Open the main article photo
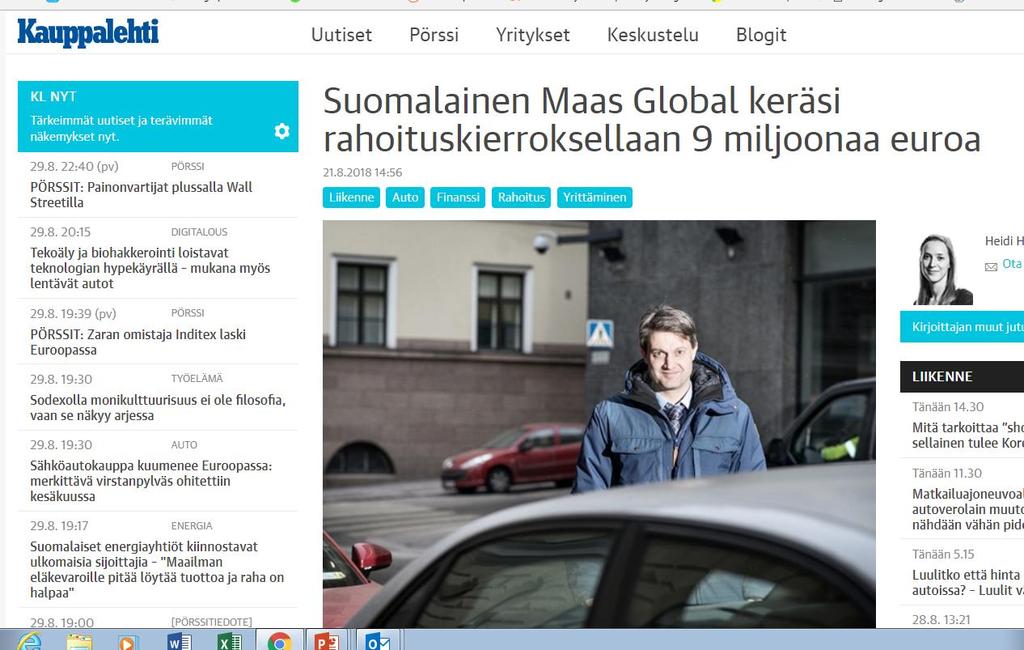The height and width of the screenshot is (650, 1024). (599, 423)
